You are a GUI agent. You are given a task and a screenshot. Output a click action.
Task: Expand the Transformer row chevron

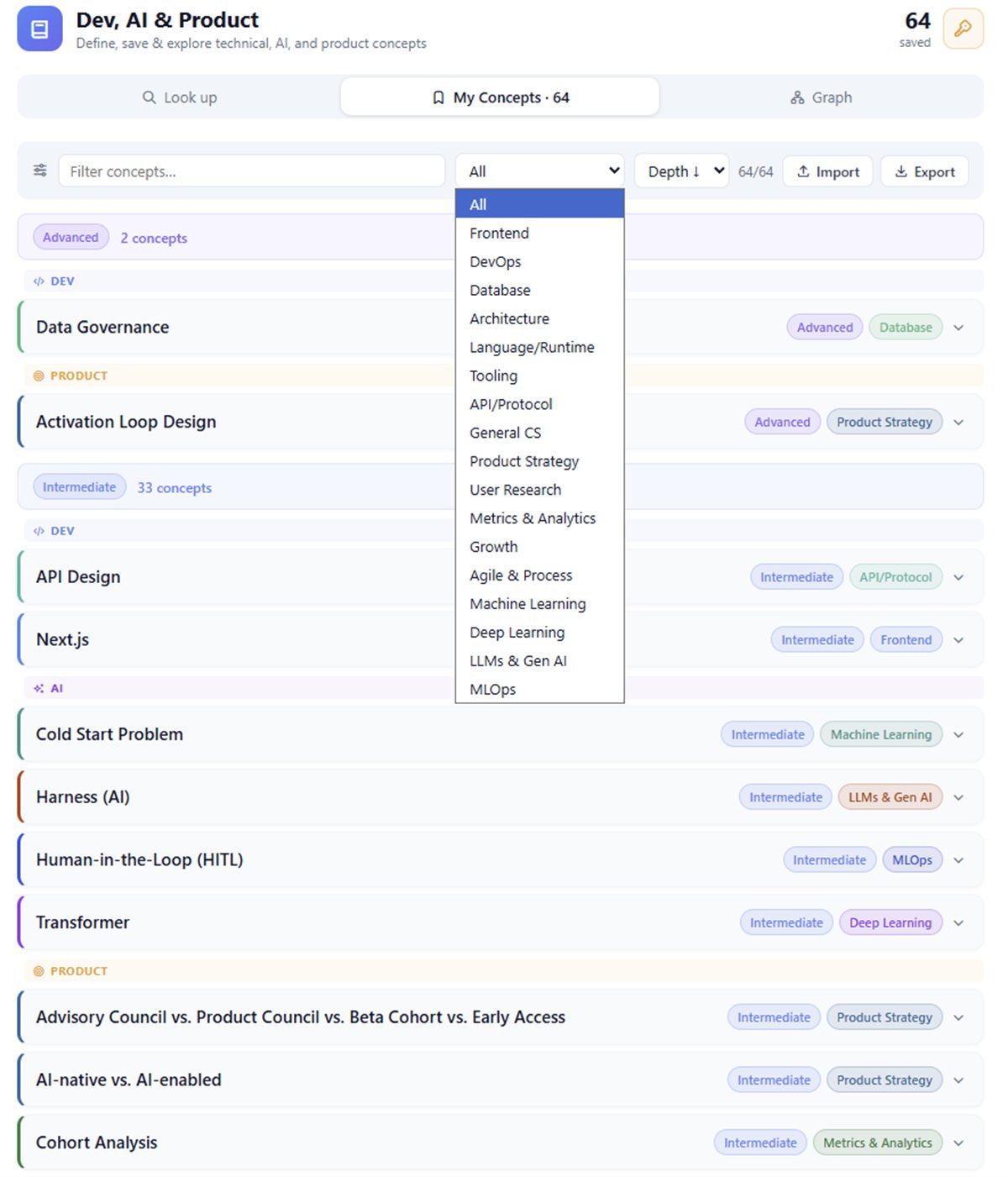(x=958, y=922)
